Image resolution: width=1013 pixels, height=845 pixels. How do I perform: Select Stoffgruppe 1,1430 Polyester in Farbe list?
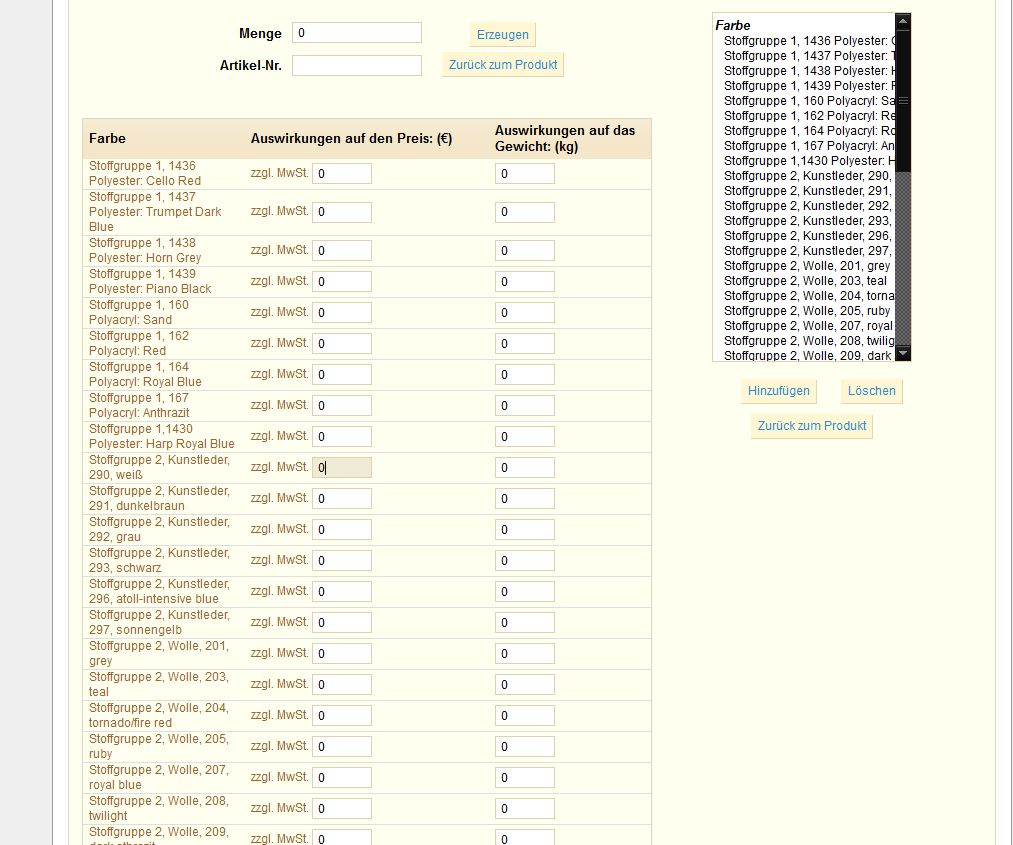(809, 160)
